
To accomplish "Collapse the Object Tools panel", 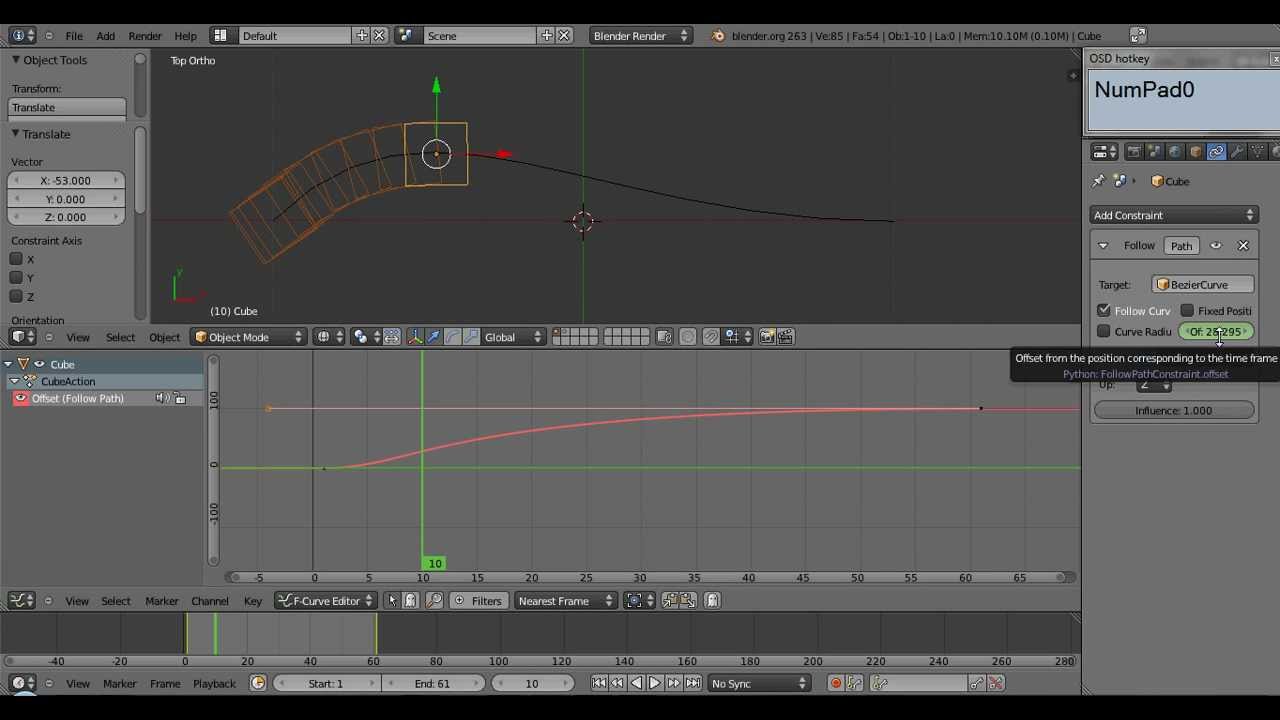I will tap(16, 60).
